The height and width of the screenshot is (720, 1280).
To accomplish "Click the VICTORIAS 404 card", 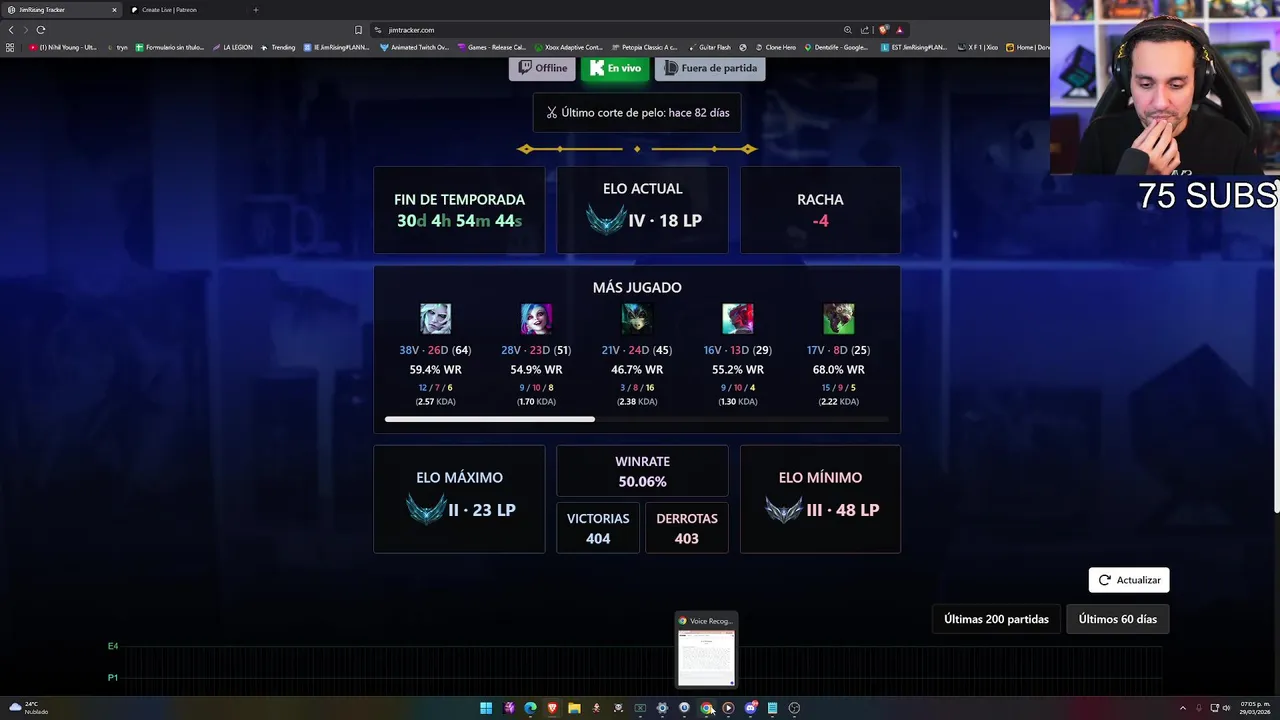I will coord(598,528).
